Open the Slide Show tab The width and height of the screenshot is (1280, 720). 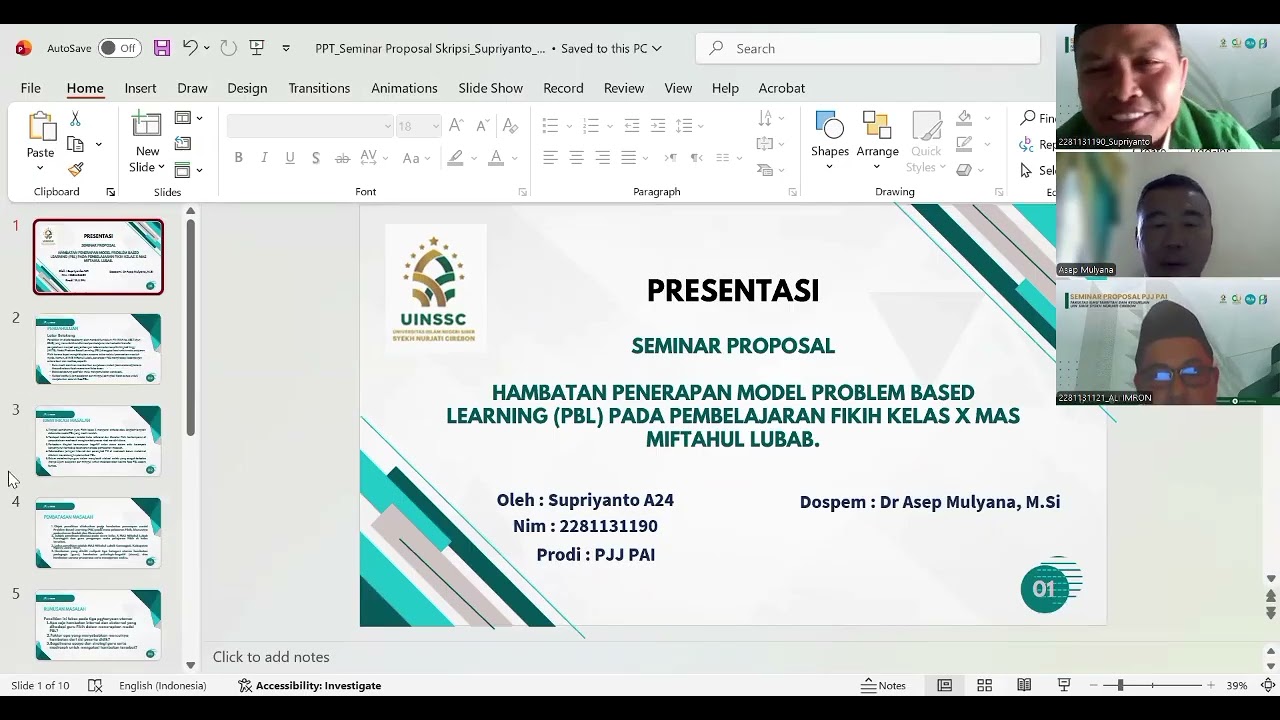point(491,88)
